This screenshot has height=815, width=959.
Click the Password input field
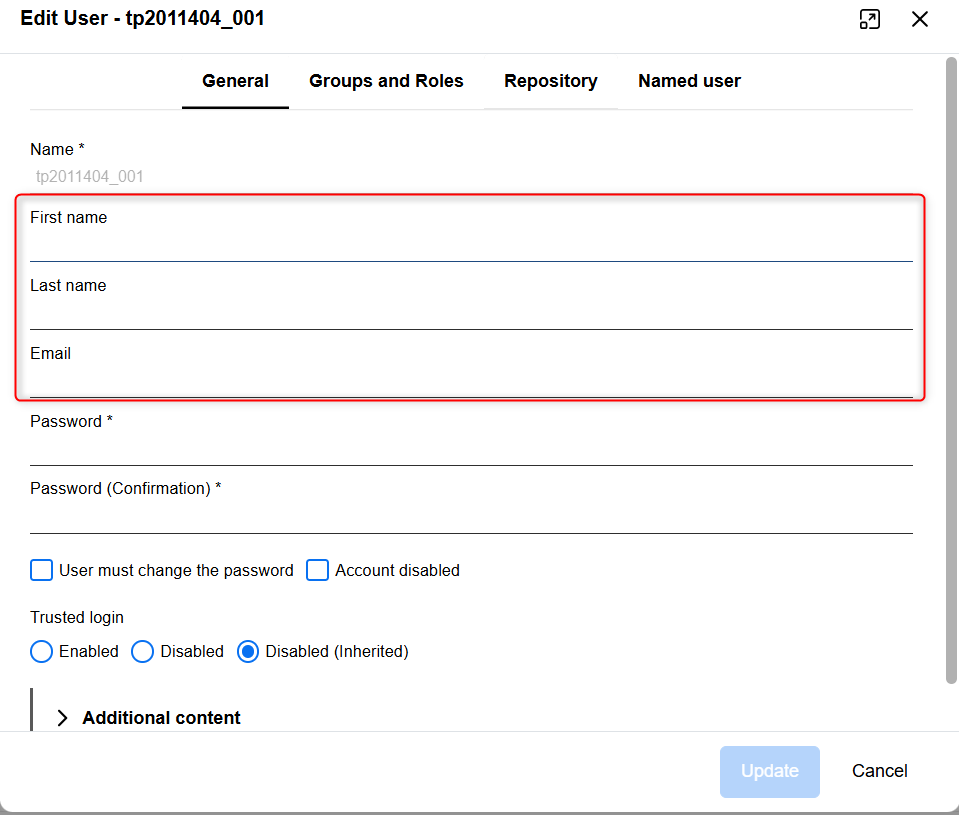pyautogui.click(x=470, y=449)
